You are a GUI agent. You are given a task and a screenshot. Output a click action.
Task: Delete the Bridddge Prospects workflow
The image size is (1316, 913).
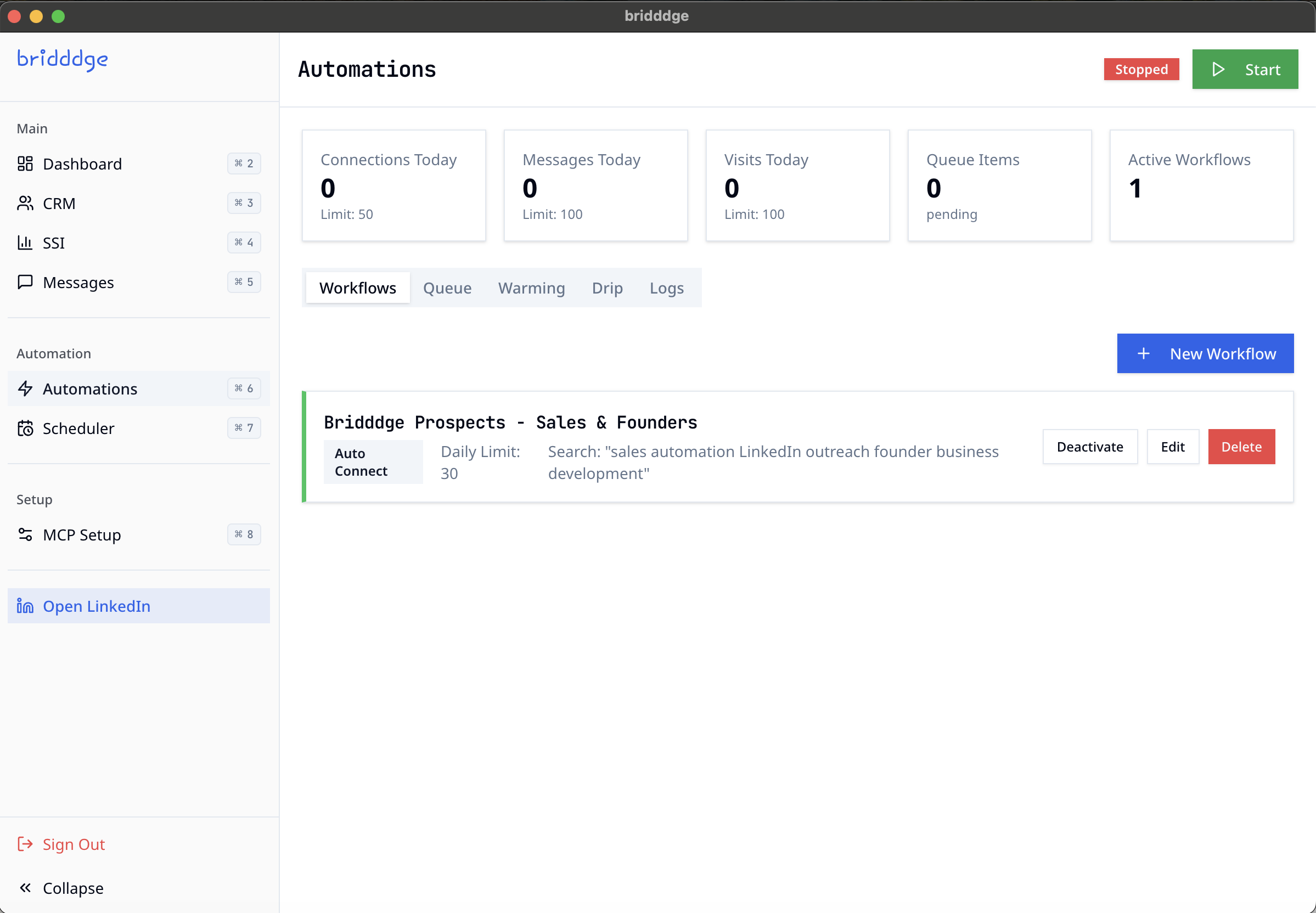pos(1241,447)
